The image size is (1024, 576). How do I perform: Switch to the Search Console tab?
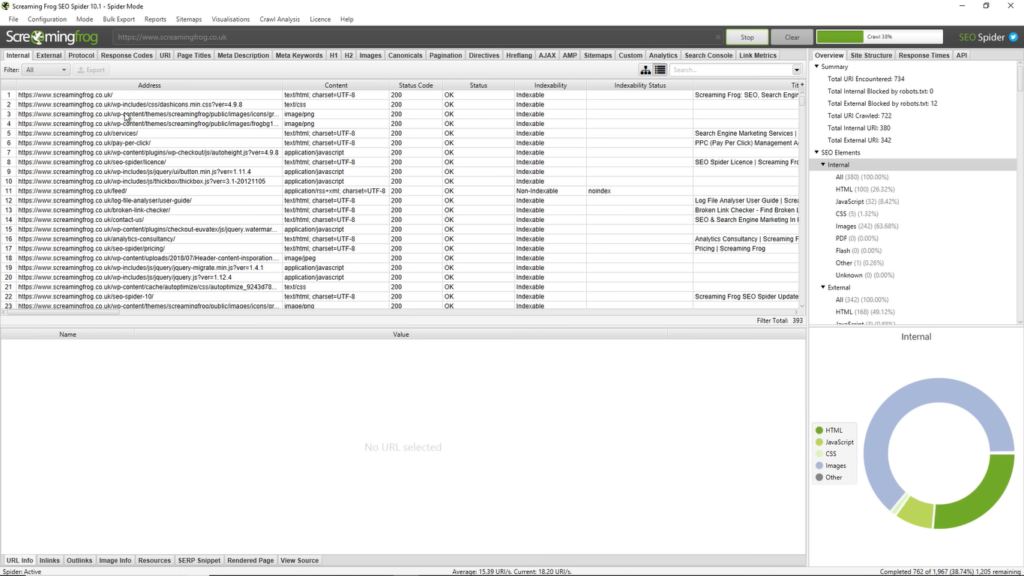(x=709, y=56)
